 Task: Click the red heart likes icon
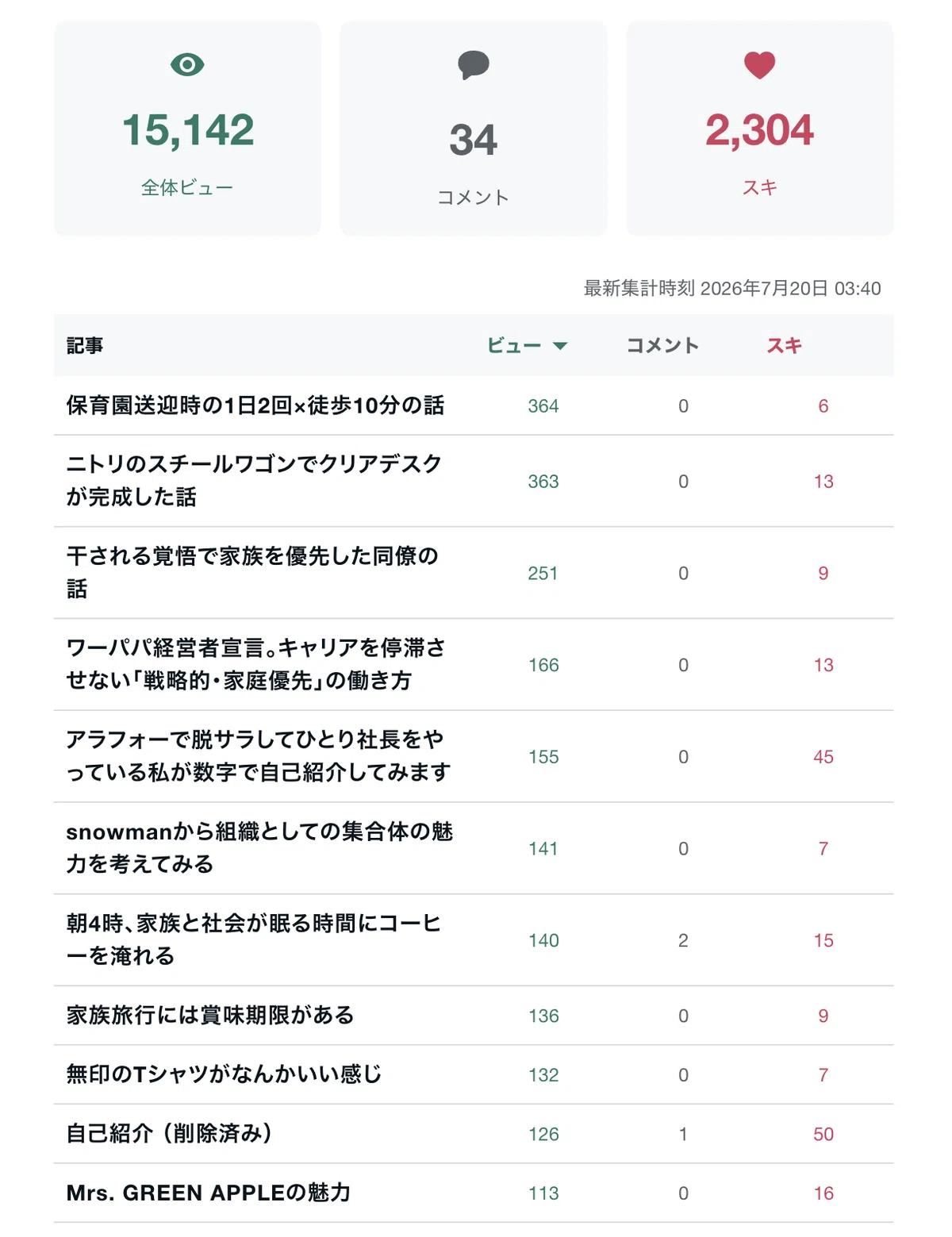[x=759, y=65]
